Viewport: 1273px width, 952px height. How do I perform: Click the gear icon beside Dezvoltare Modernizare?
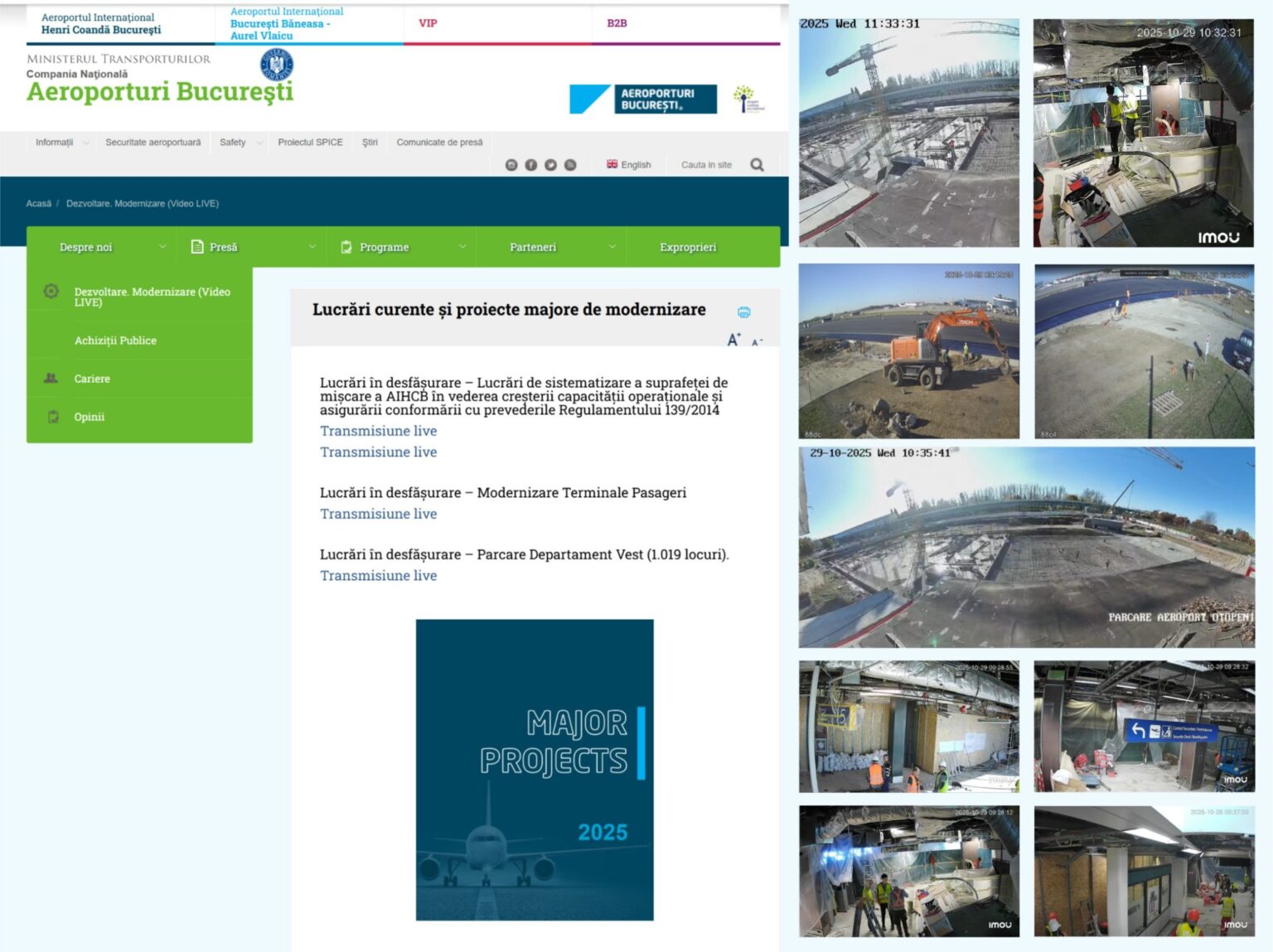[51, 290]
